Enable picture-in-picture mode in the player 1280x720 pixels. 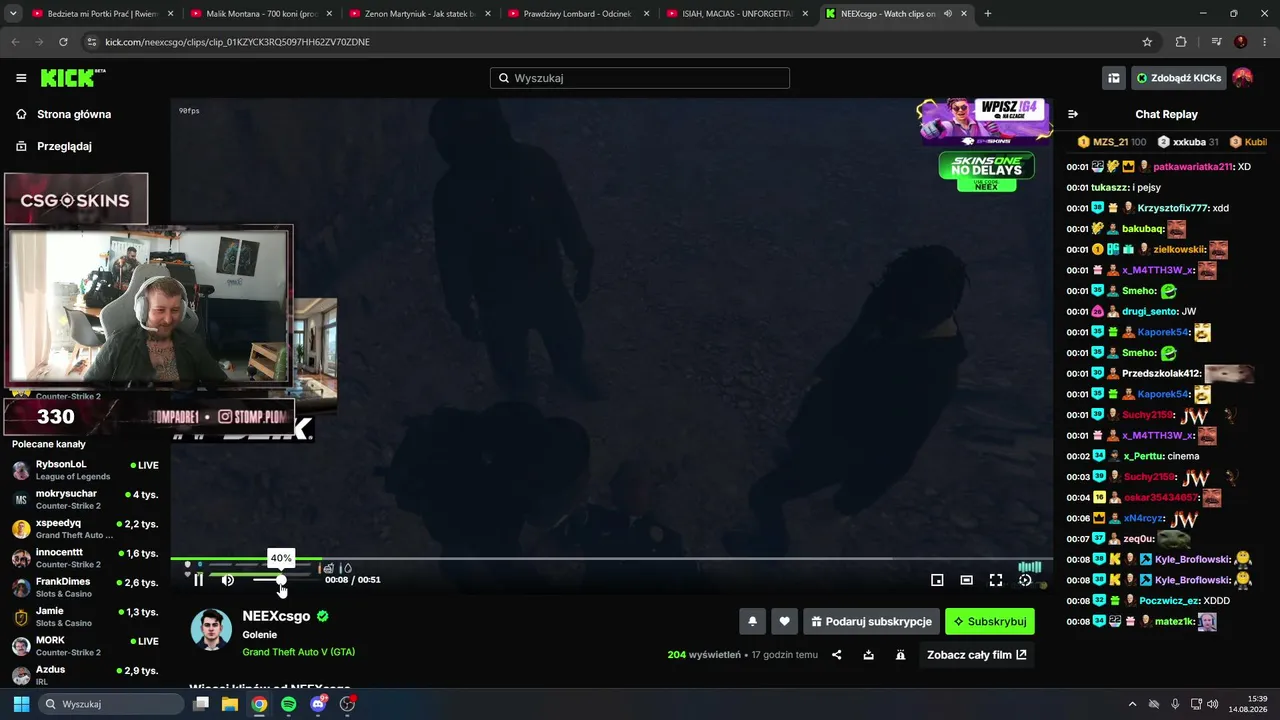click(937, 580)
